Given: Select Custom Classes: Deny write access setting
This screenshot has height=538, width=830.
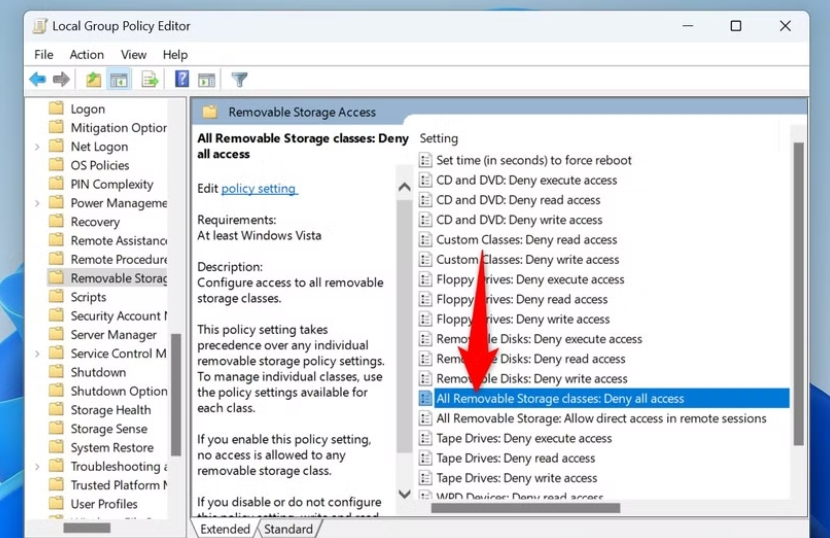Looking at the screenshot, I should [528, 259].
